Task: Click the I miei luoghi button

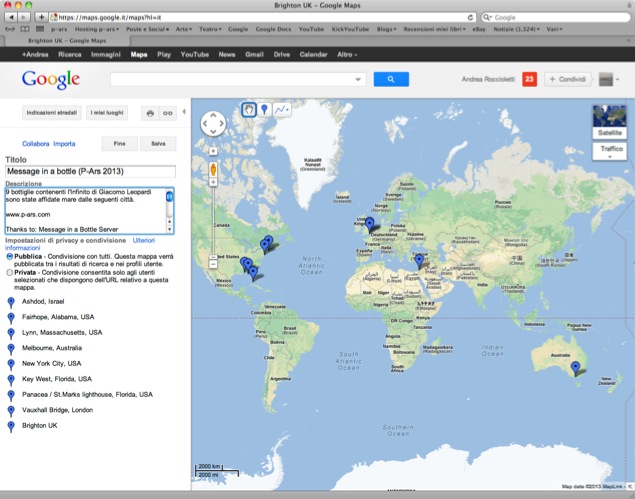Action: (107, 113)
